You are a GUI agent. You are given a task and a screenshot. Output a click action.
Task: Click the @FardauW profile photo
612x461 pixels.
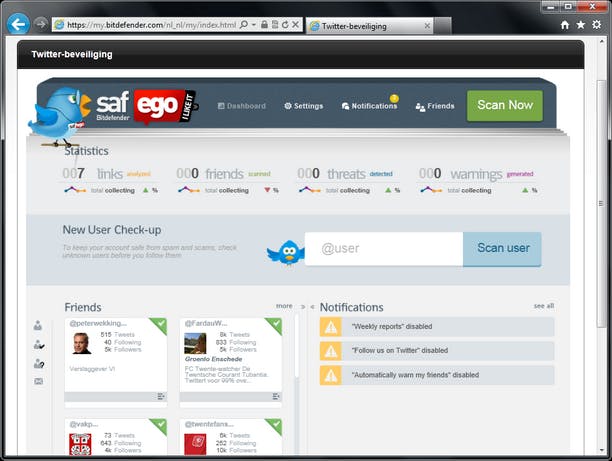pyautogui.click(x=195, y=344)
